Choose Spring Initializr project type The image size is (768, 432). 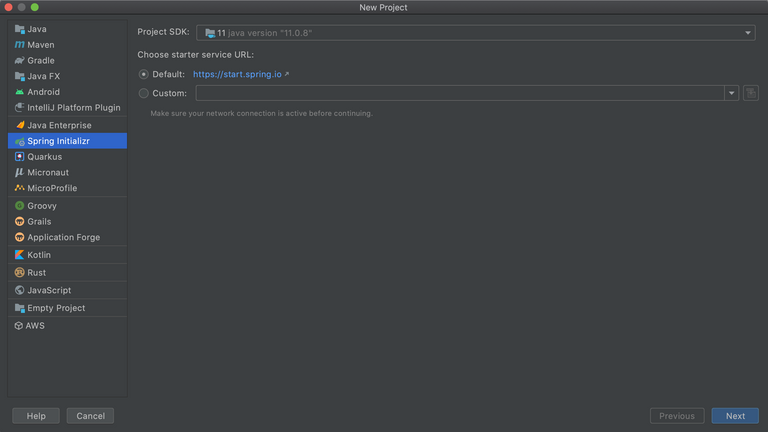pyautogui.click(x=68, y=141)
